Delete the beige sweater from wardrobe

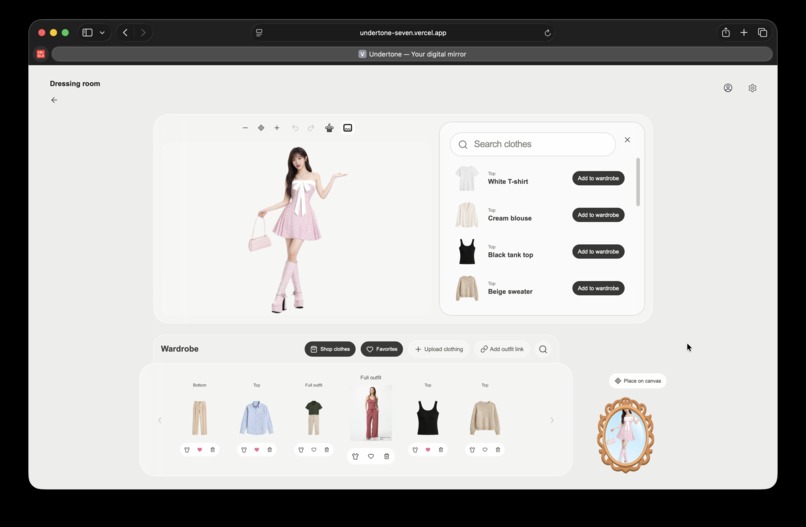pyautogui.click(x=498, y=450)
